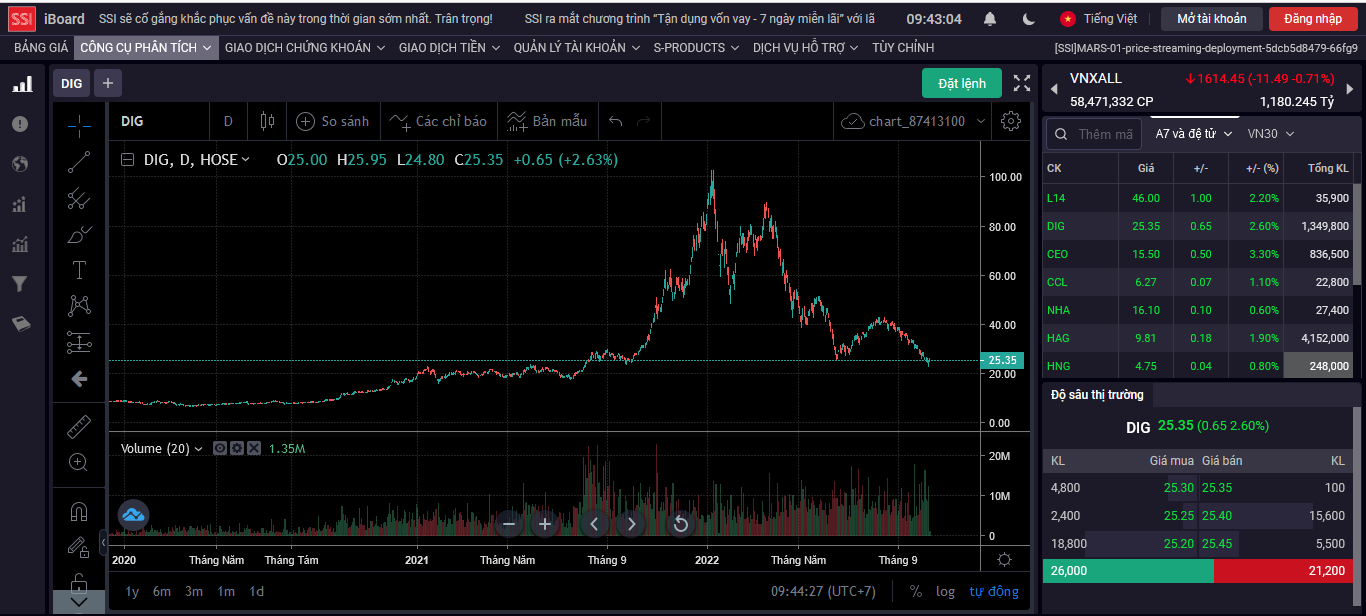Open the book guide sidebar icon
The height and width of the screenshot is (616, 1366).
tap(20, 324)
